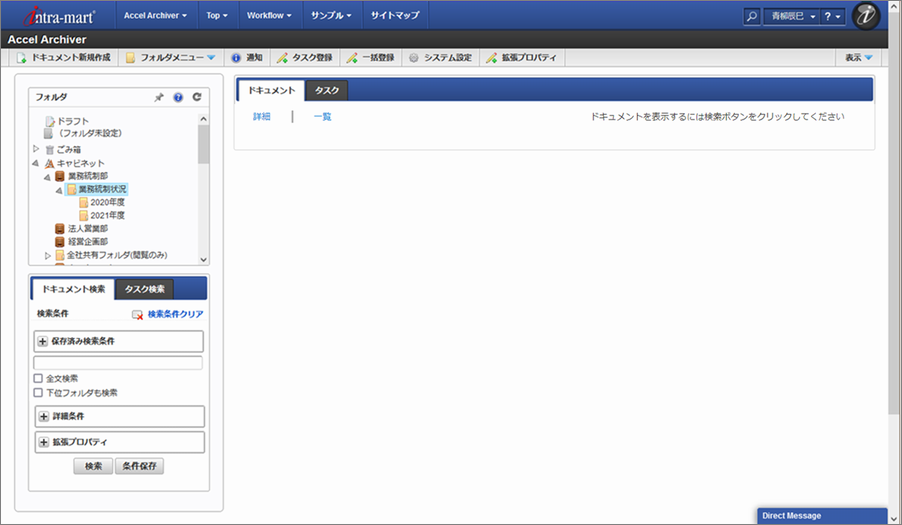902x525 pixels.
Task: Click the 経営企画部 cabinet drawer icon
Action: (x=59, y=242)
